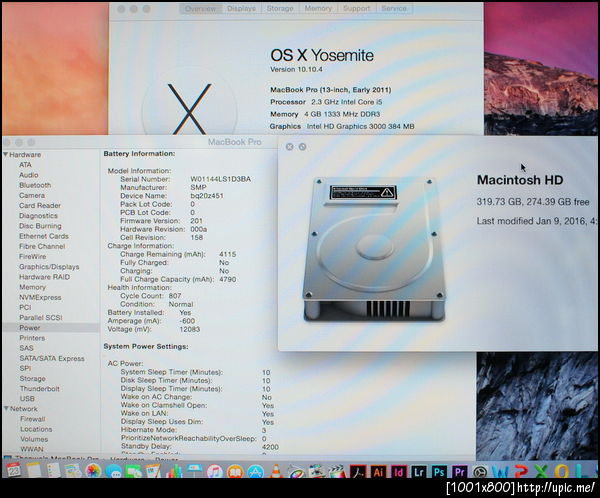
Task: Select Locations under Network
Action: [x=36, y=429]
